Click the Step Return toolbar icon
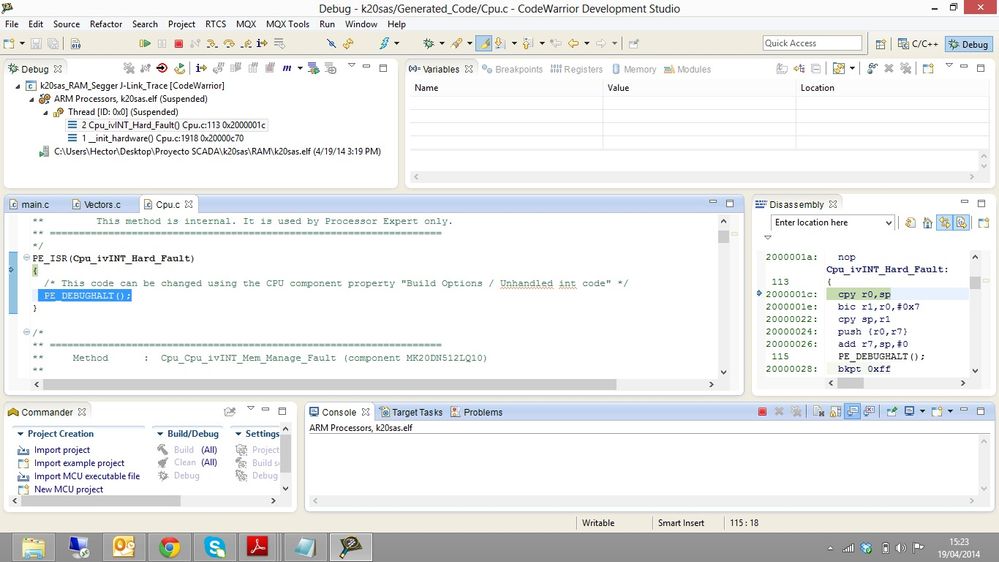999x562 pixels. pos(246,43)
